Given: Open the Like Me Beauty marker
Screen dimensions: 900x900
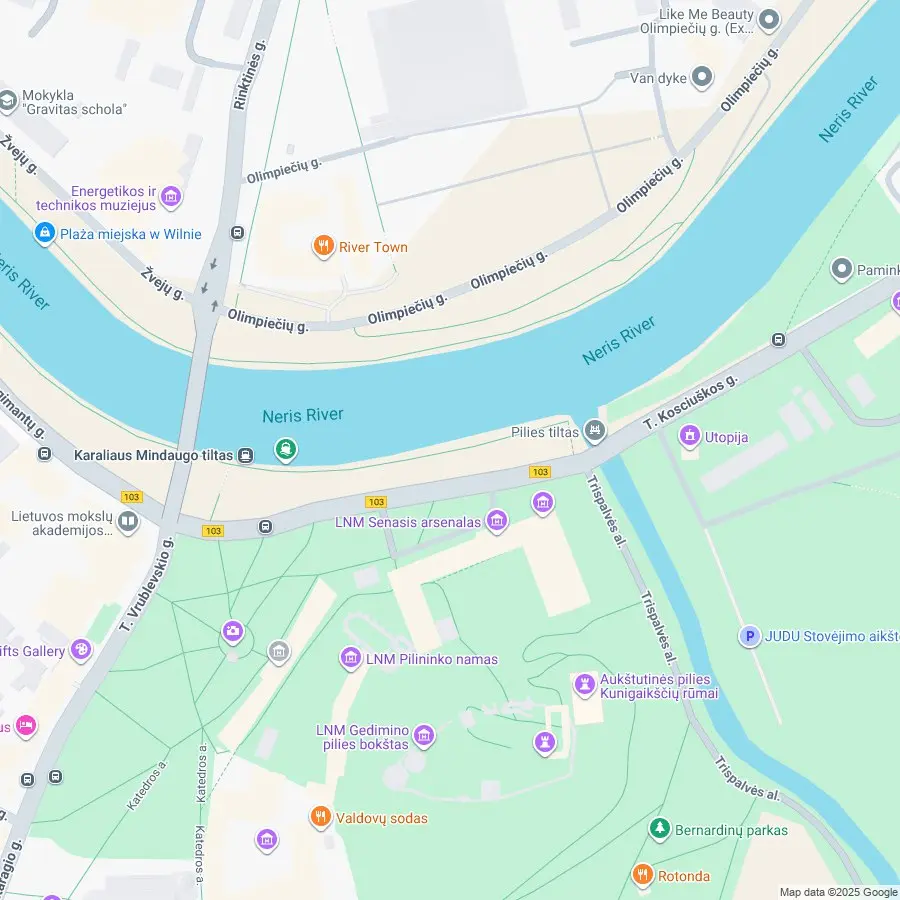Looking at the screenshot, I should [769, 20].
